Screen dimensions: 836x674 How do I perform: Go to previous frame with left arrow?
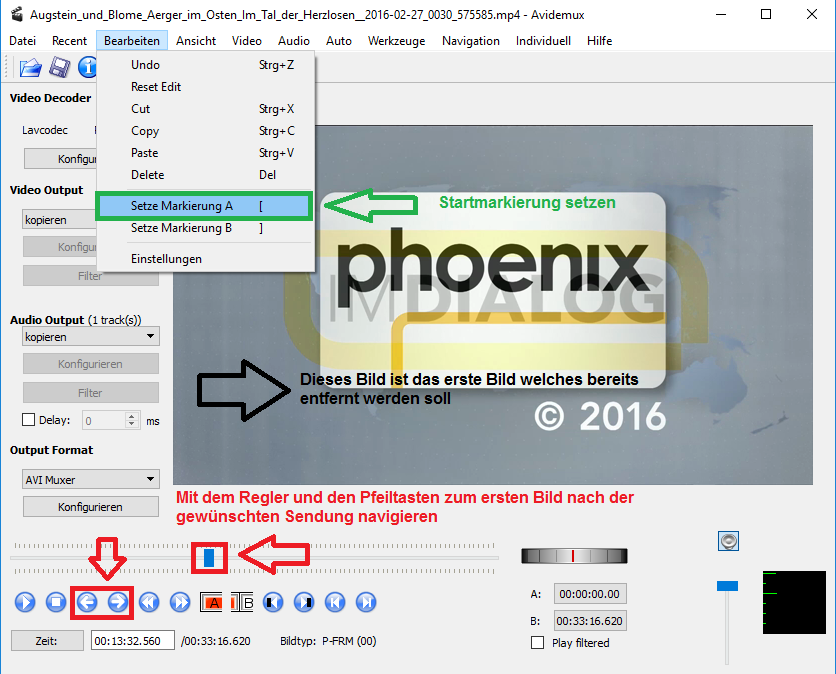(x=87, y=602)
